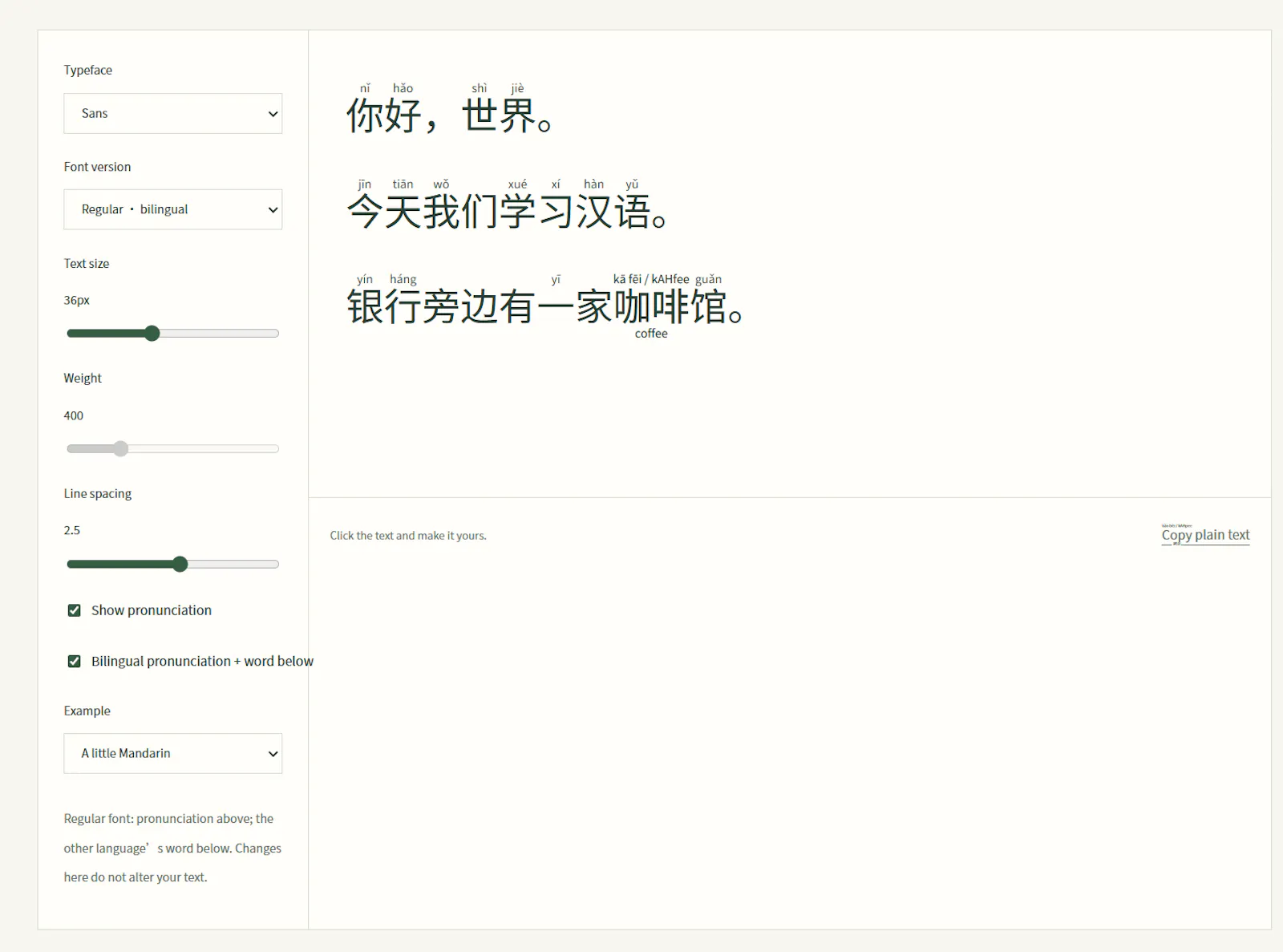Click the Copy plain text link

pos(1205,535)
